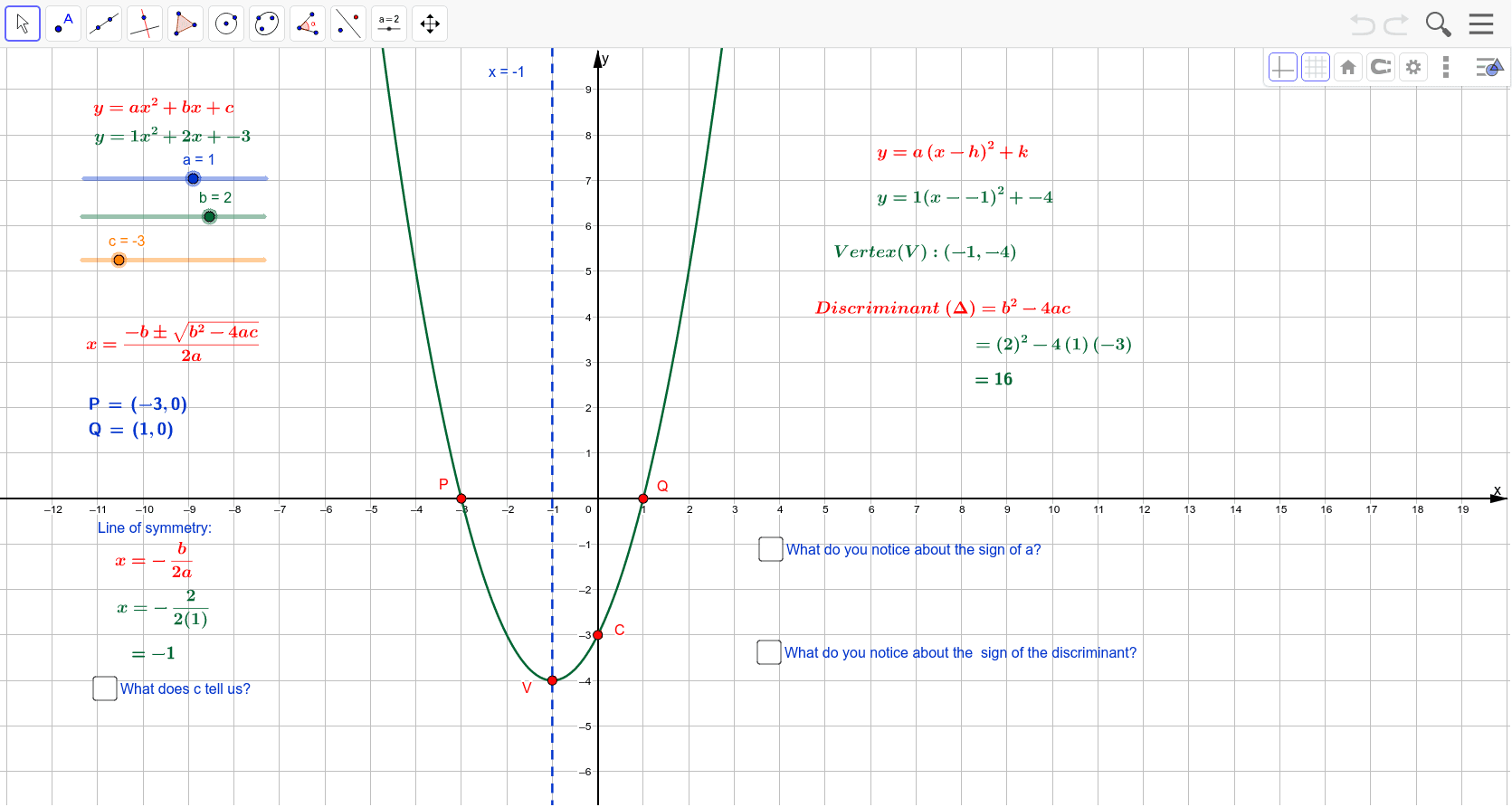Viewport: 1512px width, 807px height.
Task: Reset to standard view with home icon
Action: point(1348,67)
